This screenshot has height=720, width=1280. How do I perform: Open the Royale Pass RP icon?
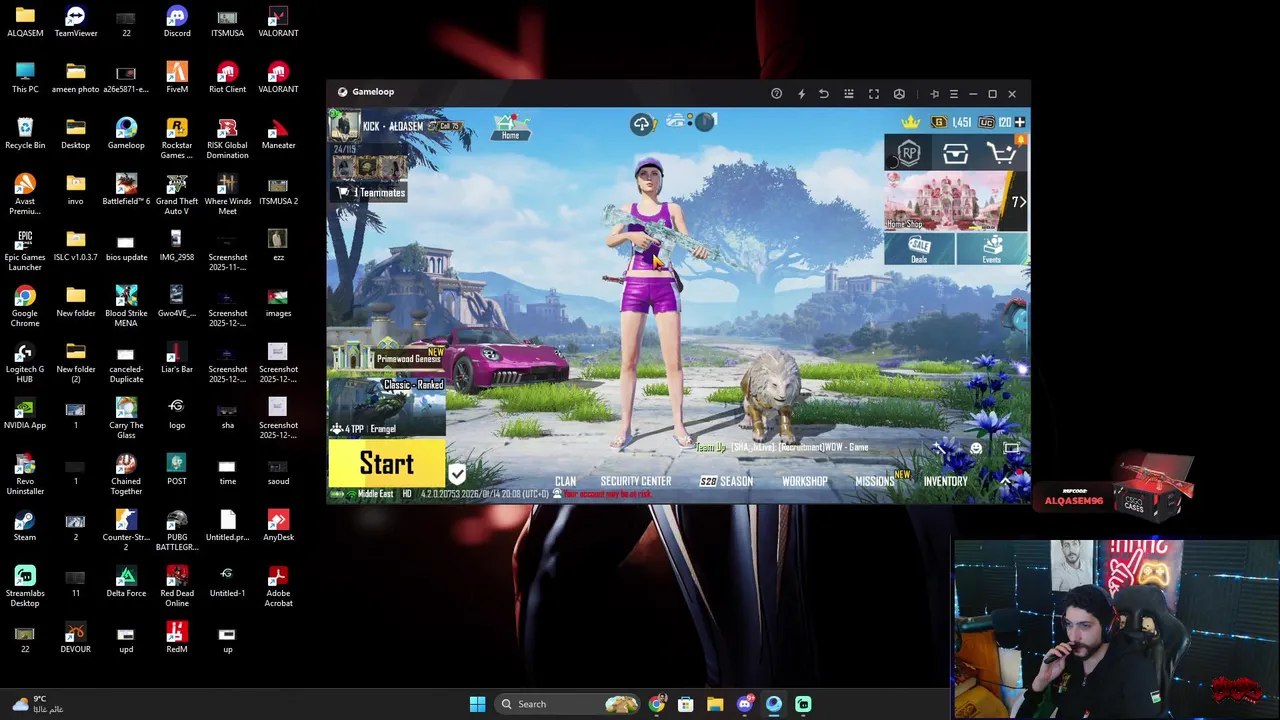(908, 153)
